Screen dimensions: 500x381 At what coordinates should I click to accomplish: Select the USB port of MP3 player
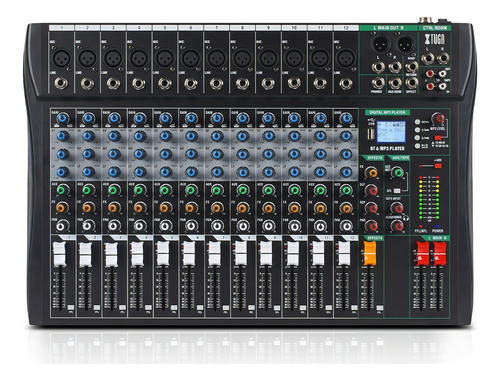click(x=371, y=134)
